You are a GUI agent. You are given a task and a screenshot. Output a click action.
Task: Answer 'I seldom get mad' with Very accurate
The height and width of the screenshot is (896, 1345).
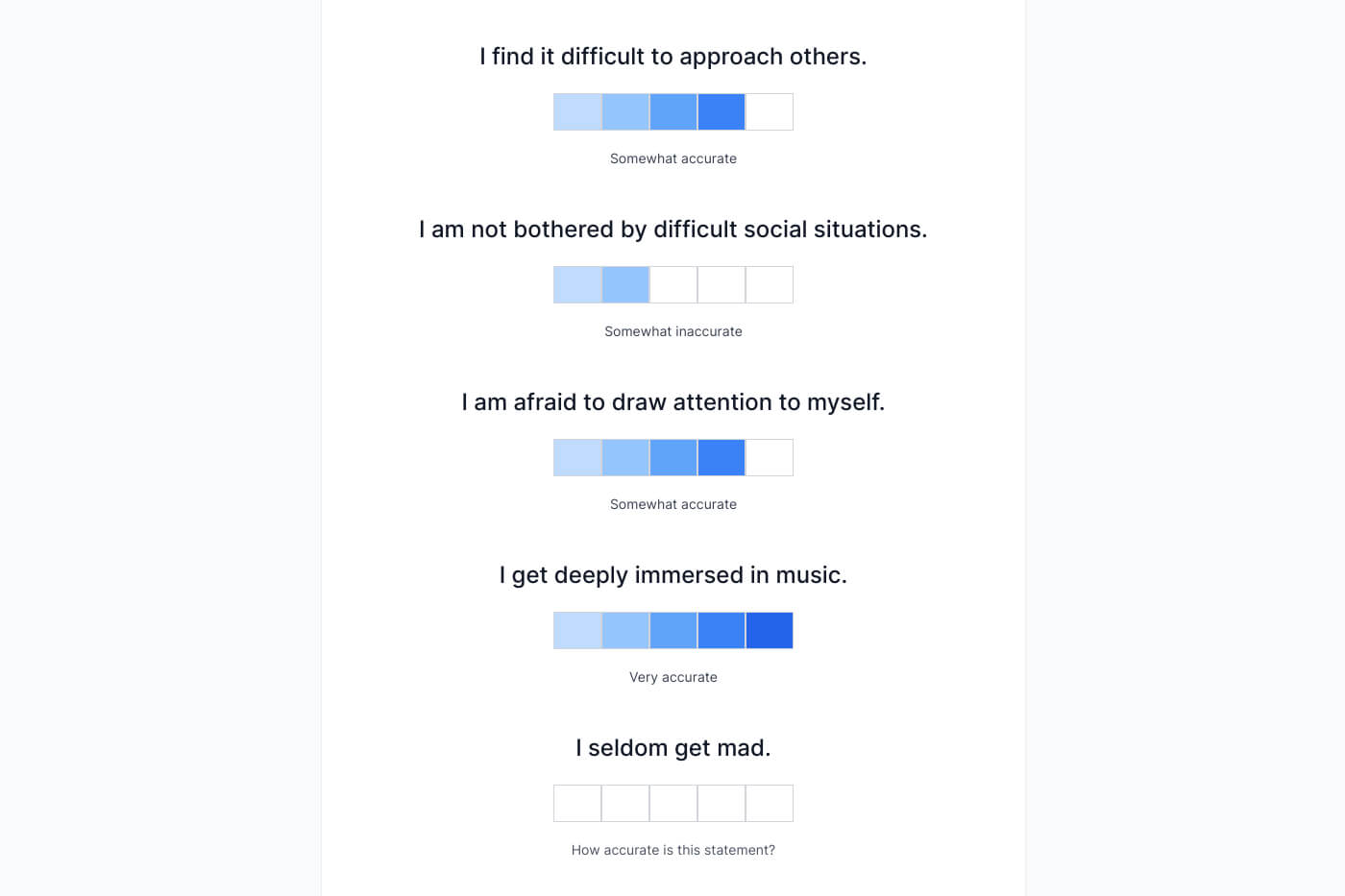click(x=770, y=803)
